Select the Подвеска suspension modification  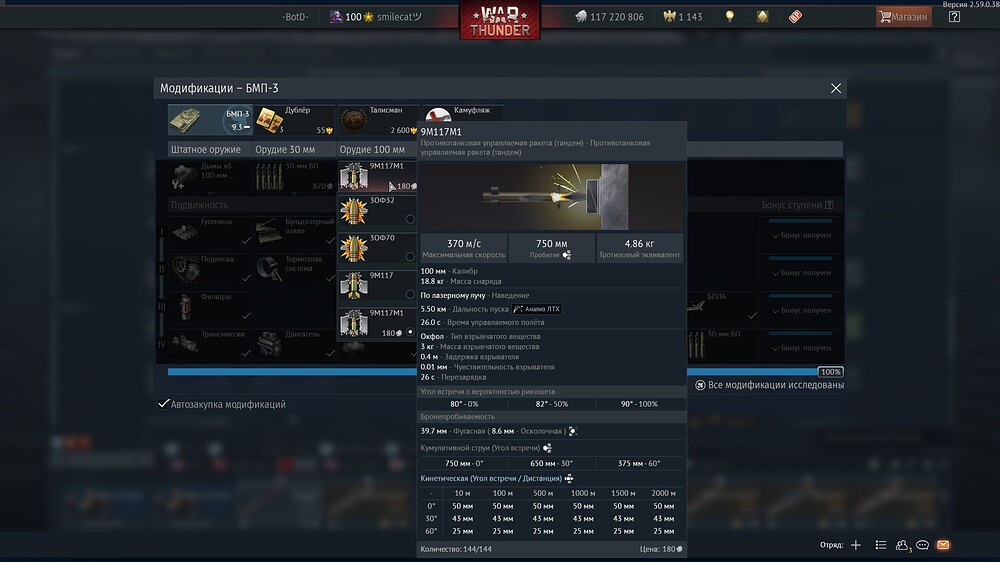point(210,269)
